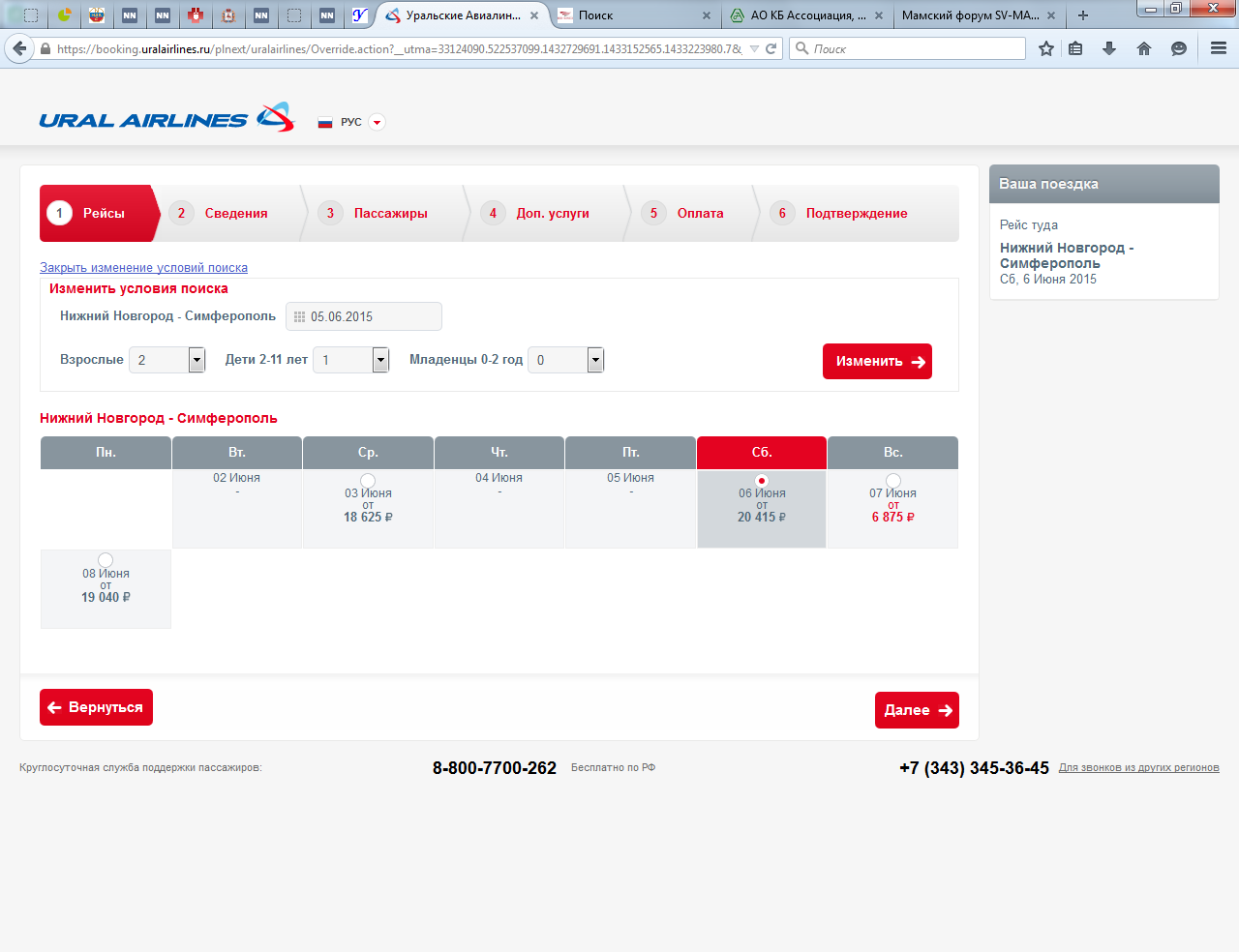1239x952 pixels.
Task: Switch to the Поиск browser tab
Action: pyautogui.click(x=629, y=15)
